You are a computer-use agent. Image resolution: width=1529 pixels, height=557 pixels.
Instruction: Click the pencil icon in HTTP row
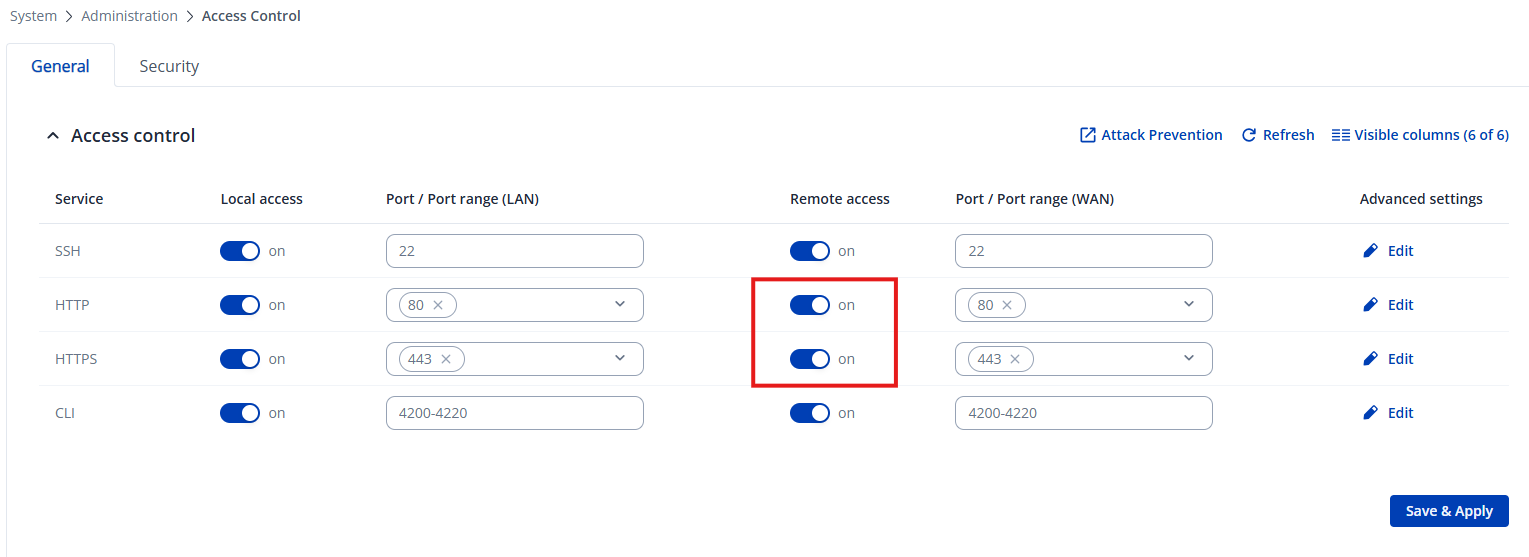tap(1370, 305)
